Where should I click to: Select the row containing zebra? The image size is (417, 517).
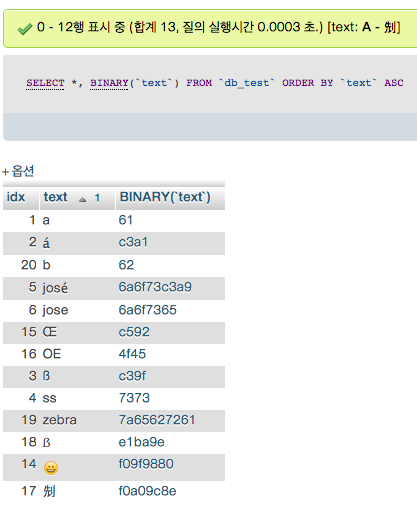(x=114, y=421)
